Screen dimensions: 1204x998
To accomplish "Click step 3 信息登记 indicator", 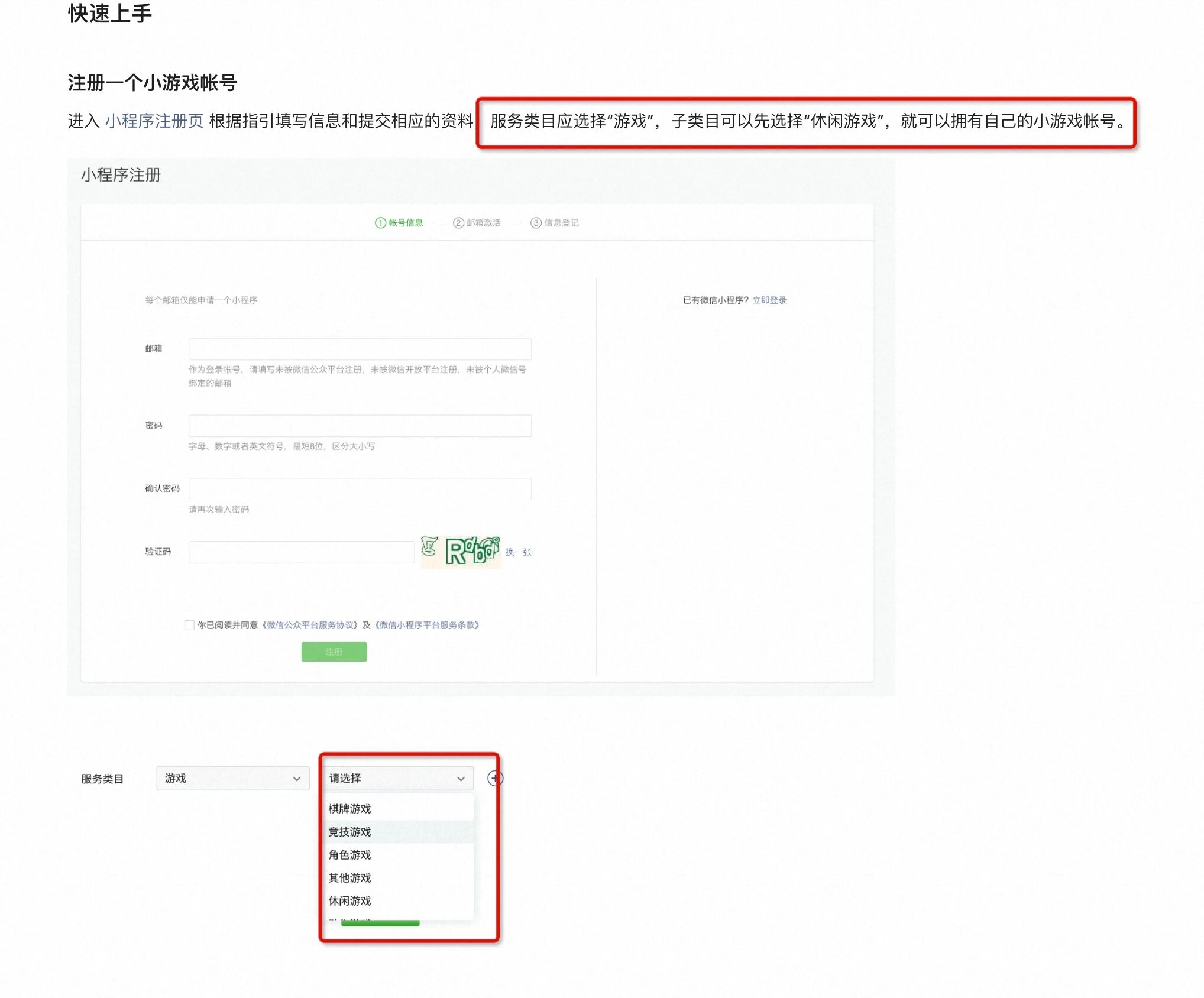I will (x=554, y=223).
